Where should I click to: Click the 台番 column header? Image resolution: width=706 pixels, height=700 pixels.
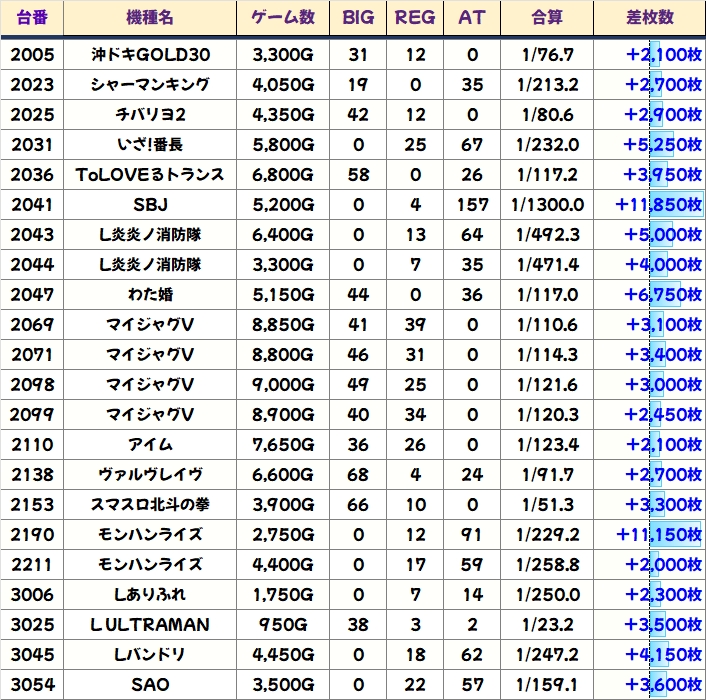pos(32,18)
